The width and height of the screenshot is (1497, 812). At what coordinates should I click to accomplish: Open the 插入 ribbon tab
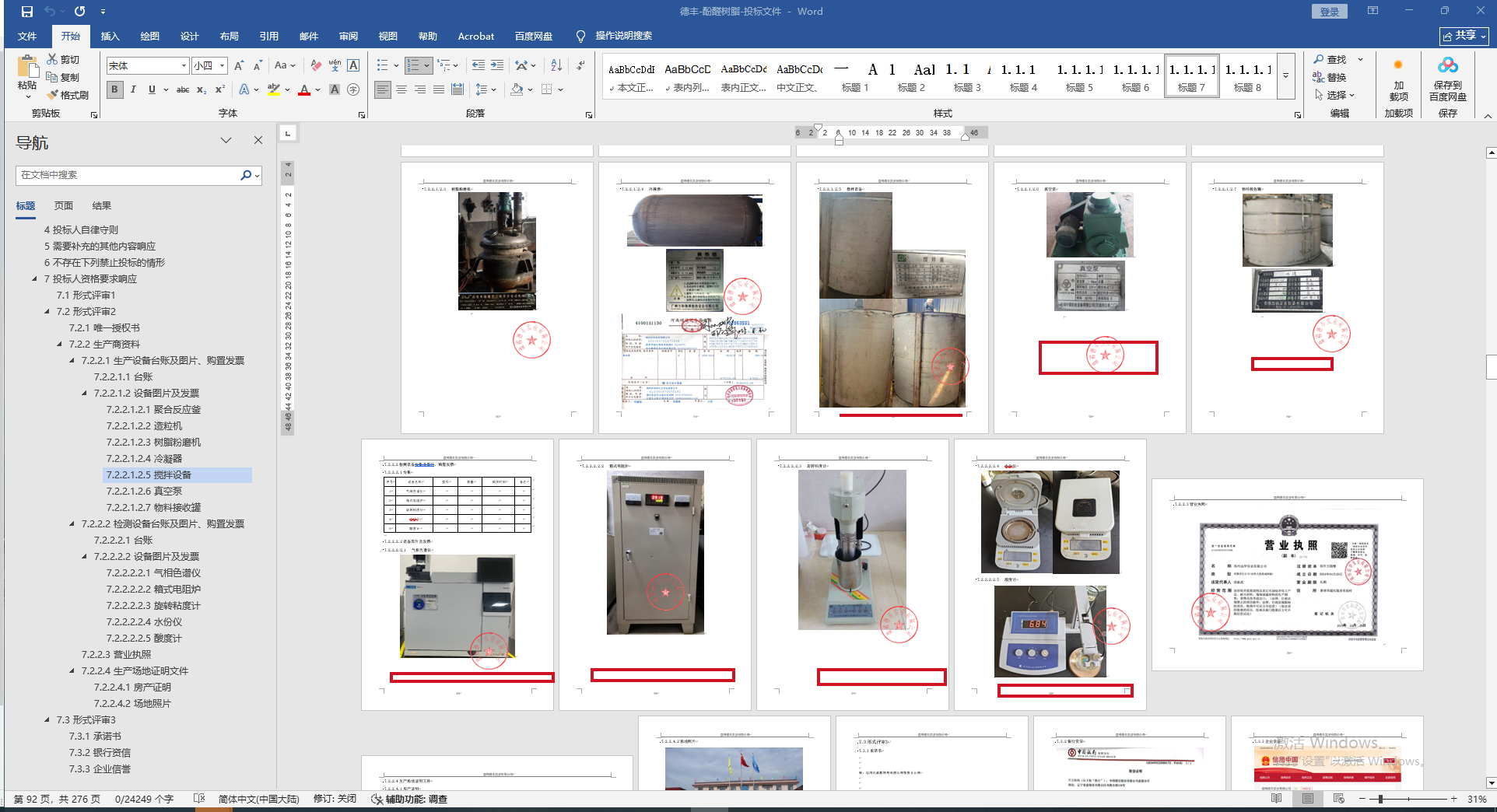[110, 37]
